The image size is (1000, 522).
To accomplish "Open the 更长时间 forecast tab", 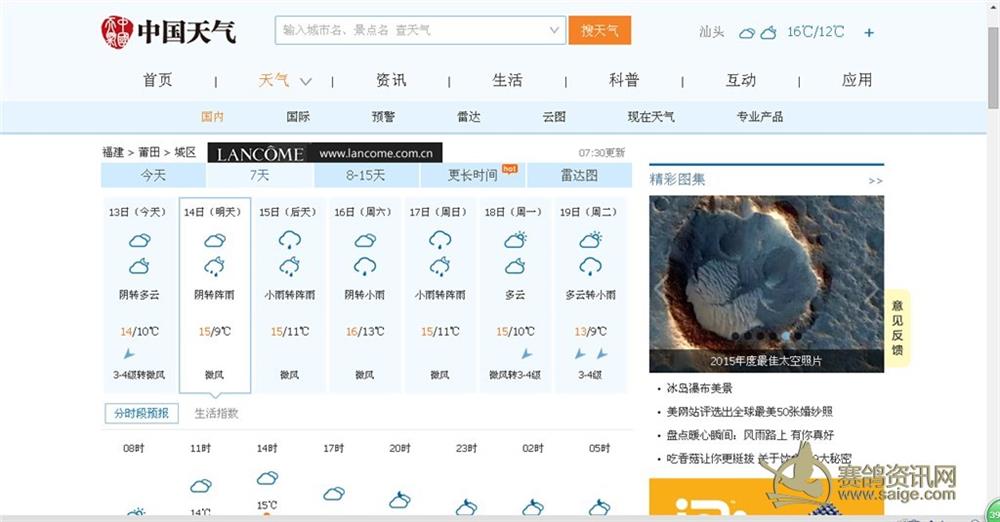I will [x=473, y=176].
